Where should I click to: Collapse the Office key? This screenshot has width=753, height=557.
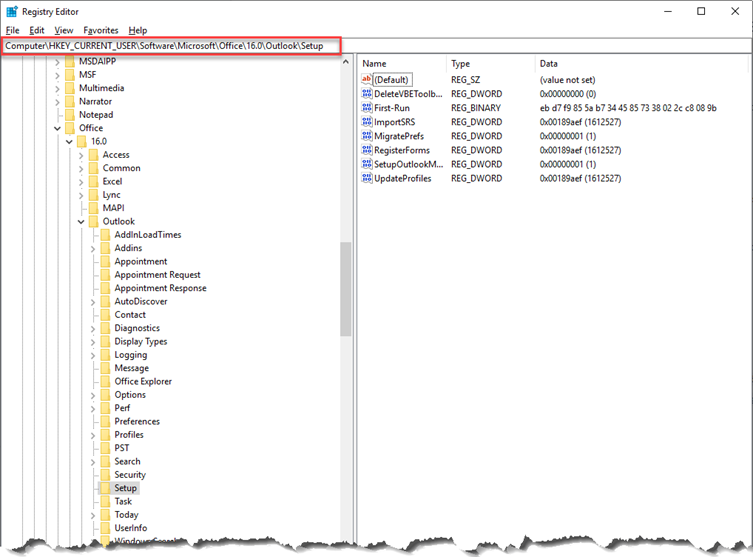coord(58,128)
